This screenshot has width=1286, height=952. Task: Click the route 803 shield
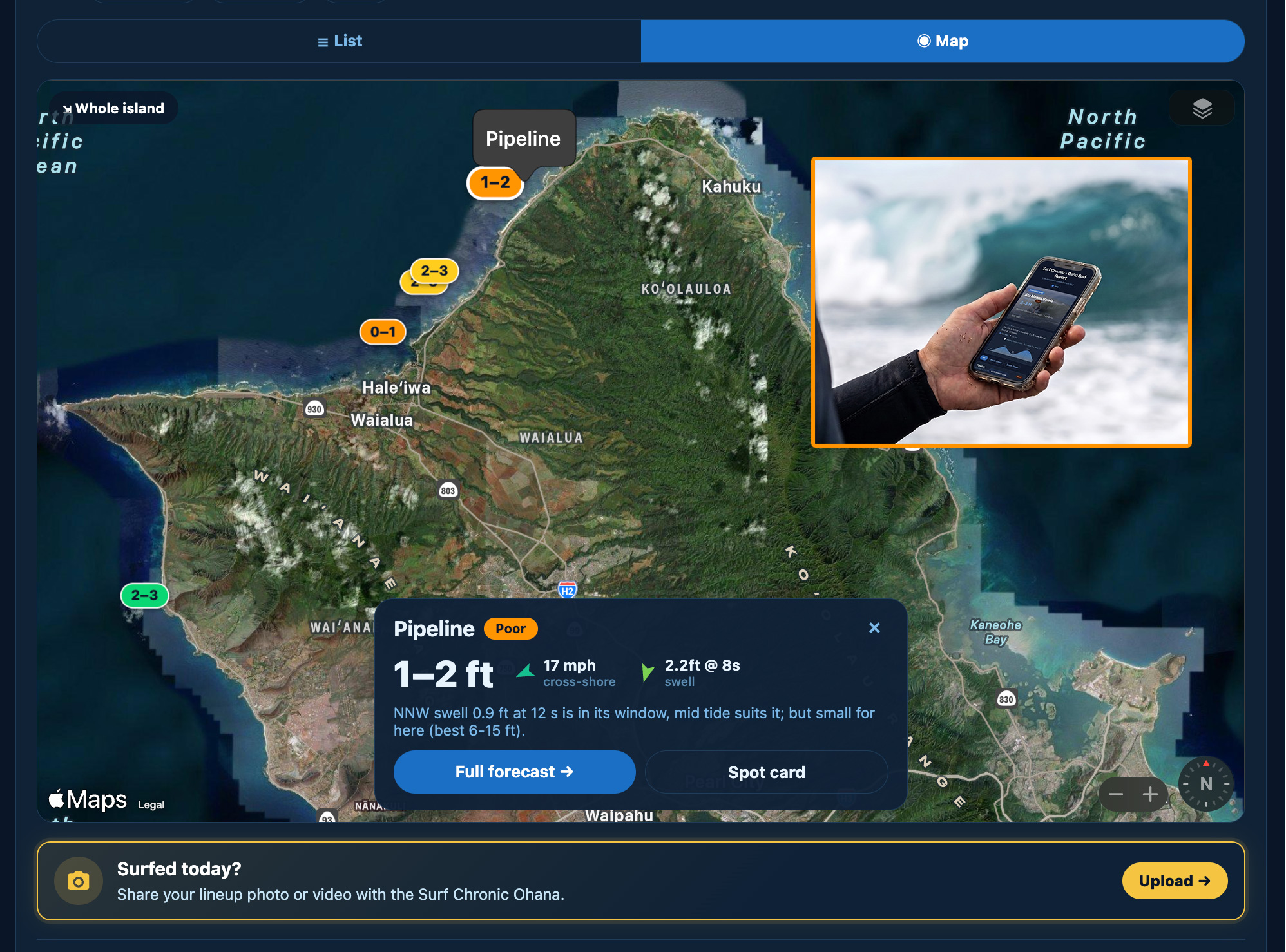448,491
